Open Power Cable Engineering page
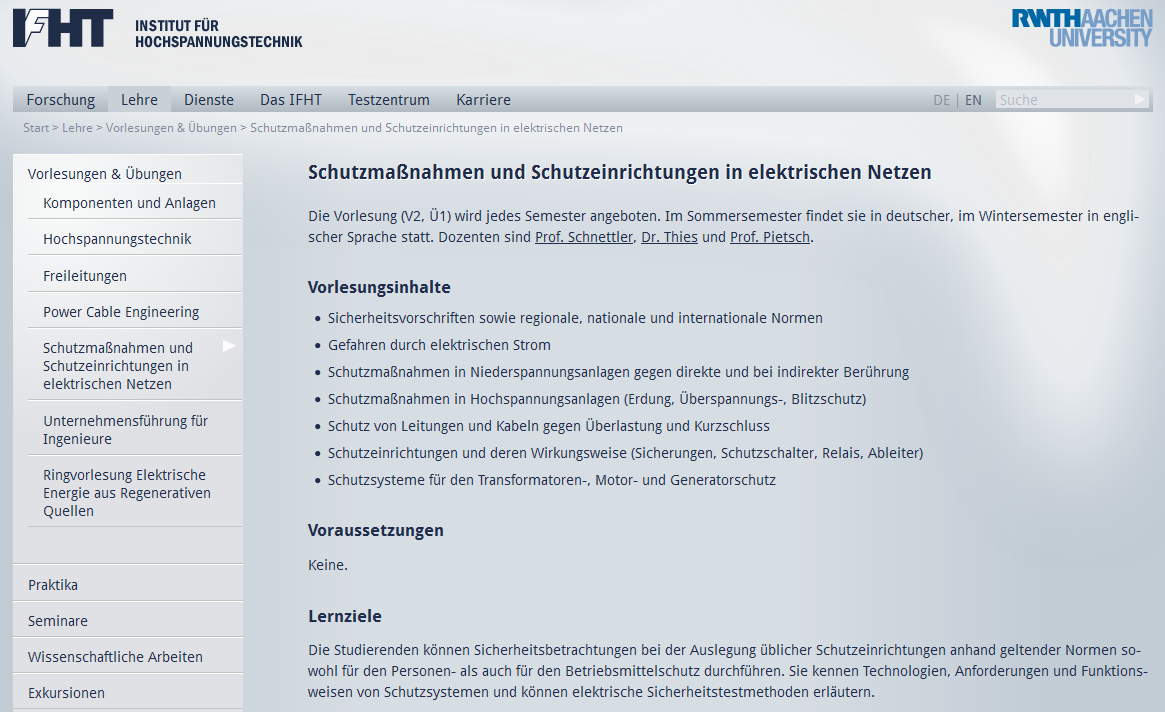The width and height of the screenshot is (1165, 712). pos(121,312)
